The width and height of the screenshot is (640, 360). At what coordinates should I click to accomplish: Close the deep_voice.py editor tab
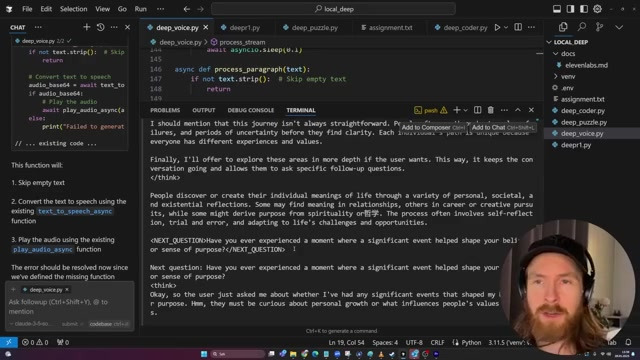tap(206, 27)
